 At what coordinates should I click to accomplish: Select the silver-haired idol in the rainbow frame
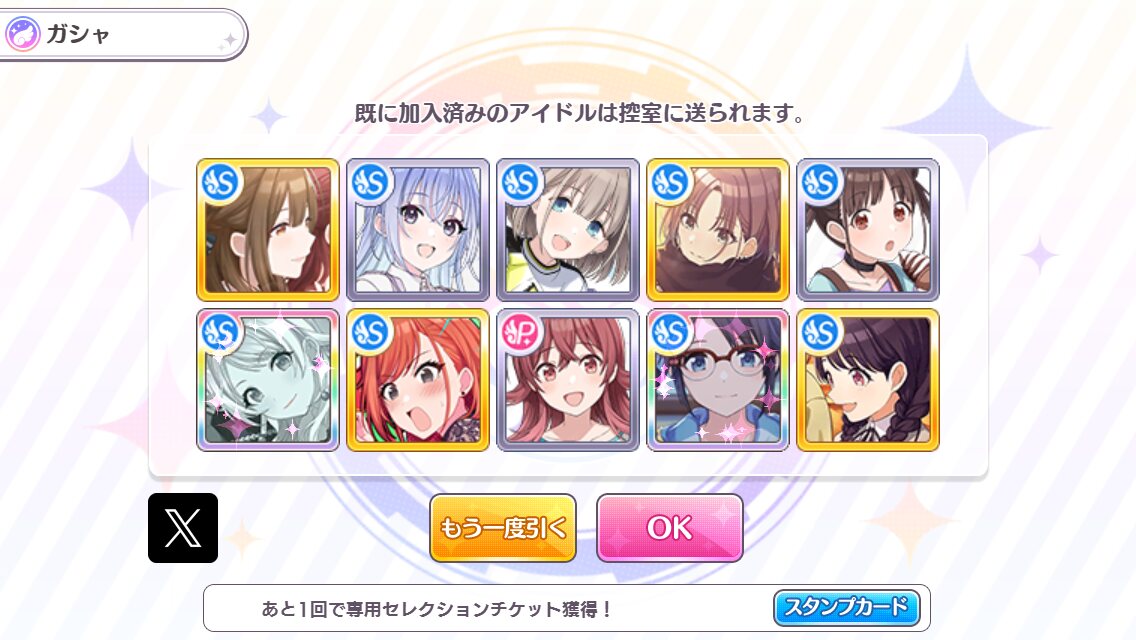(x=268, y=380)
